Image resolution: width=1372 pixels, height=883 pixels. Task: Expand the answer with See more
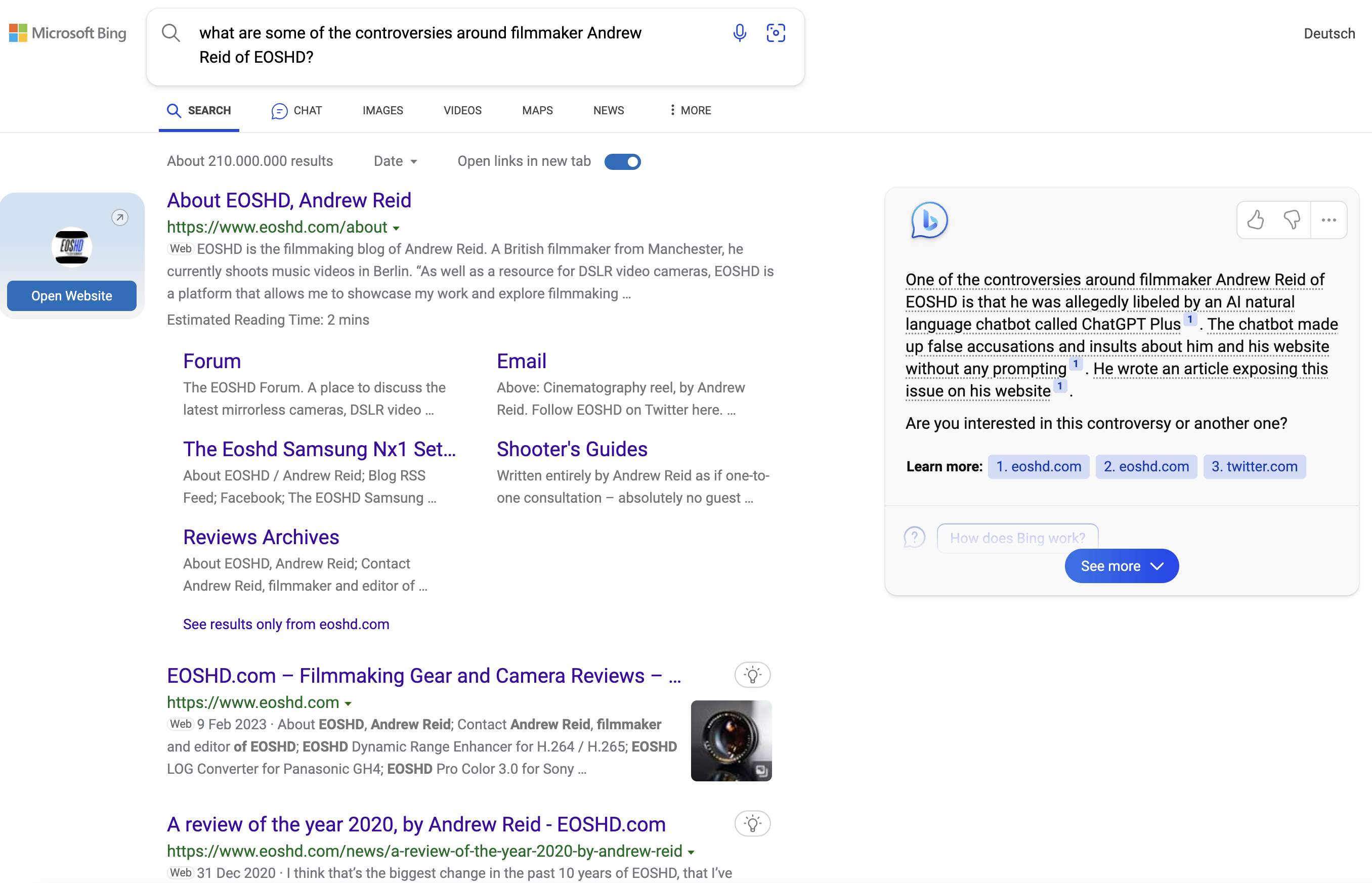coord(1122,566)
